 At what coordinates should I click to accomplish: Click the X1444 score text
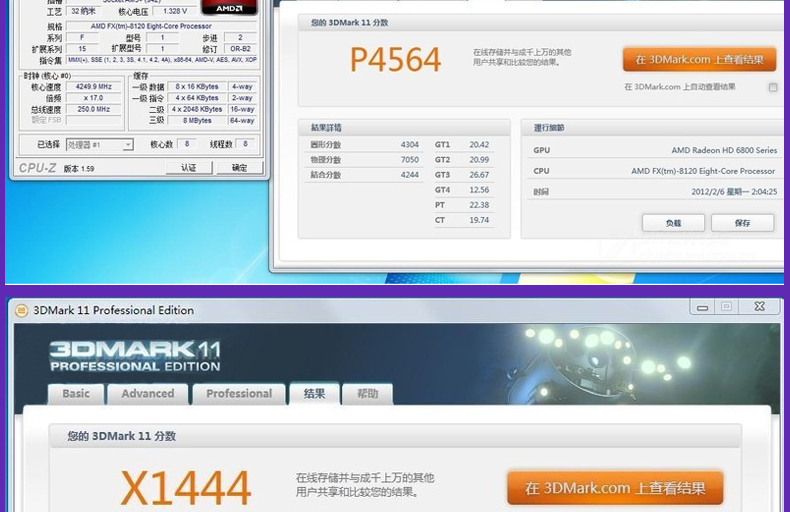[x=186, y=488]
